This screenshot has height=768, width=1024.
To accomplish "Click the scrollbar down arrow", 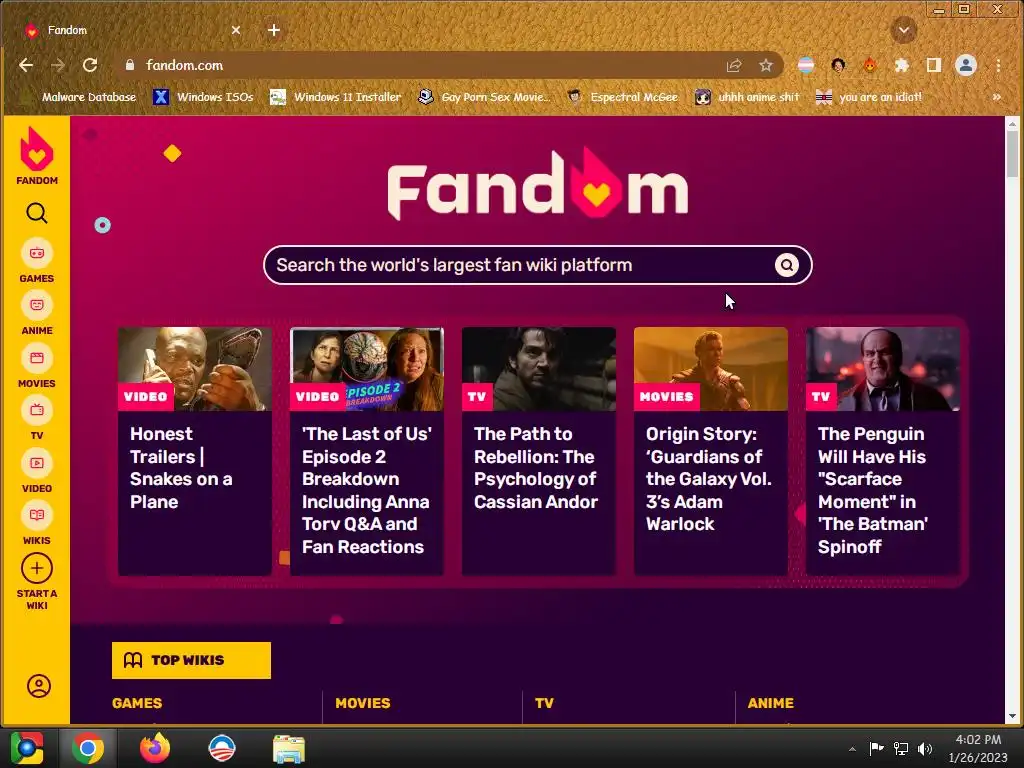I will (x=1012, y=716).
